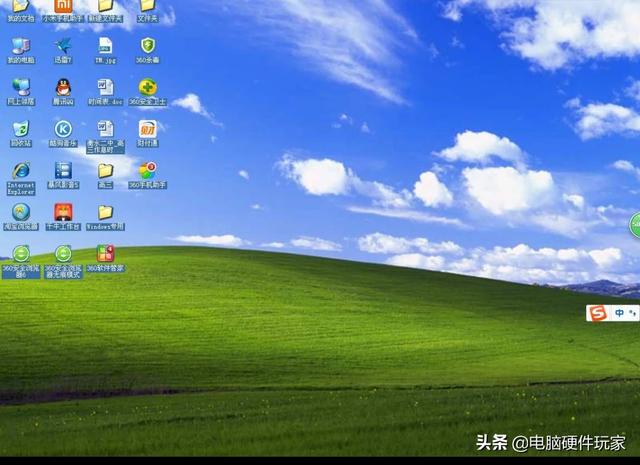This screenshot has width=640, height=465.
Task: Toggle the 中 Chinese input mode
Action: click(619, 313)
